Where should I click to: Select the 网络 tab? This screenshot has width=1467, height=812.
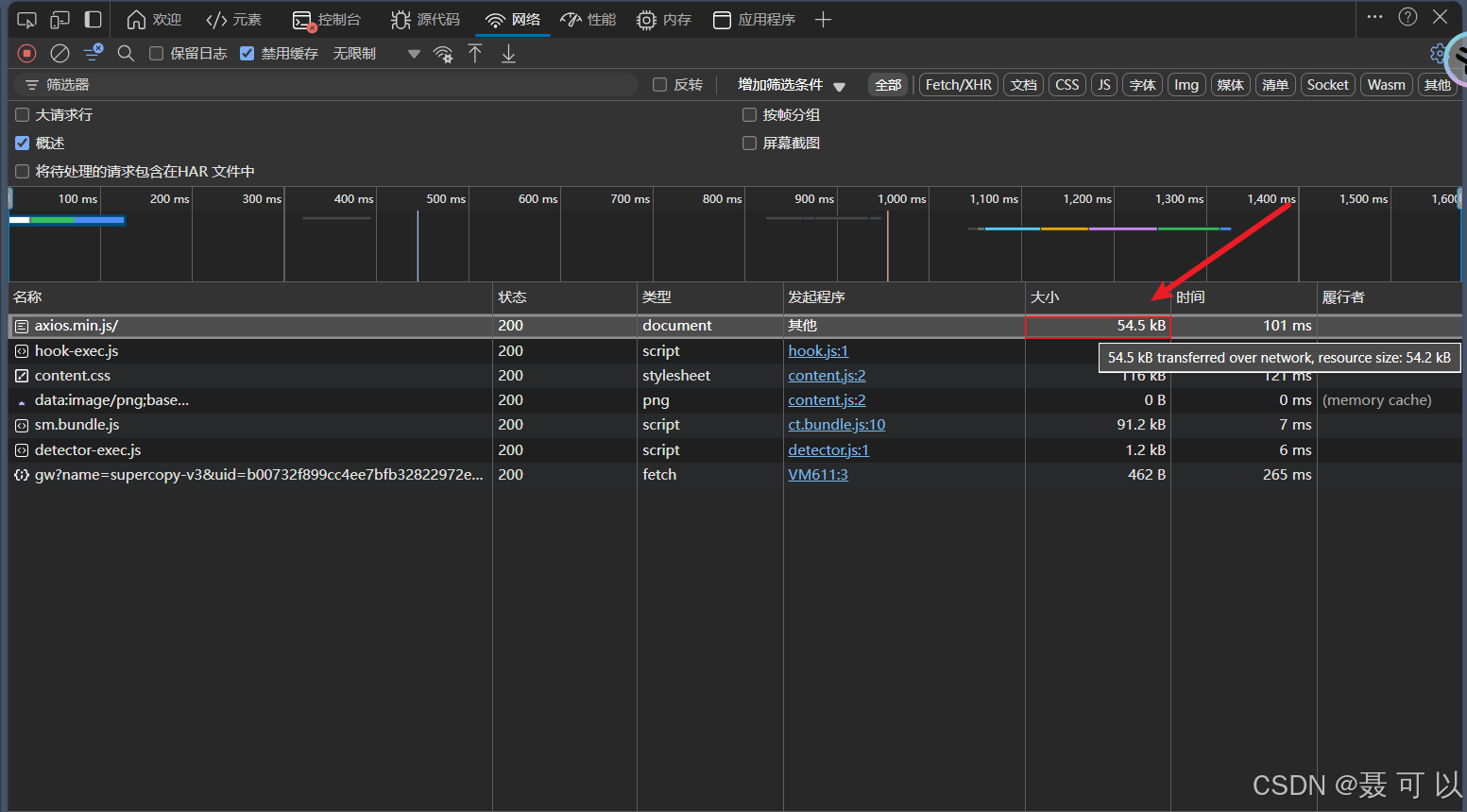click(x=513, y=20)
